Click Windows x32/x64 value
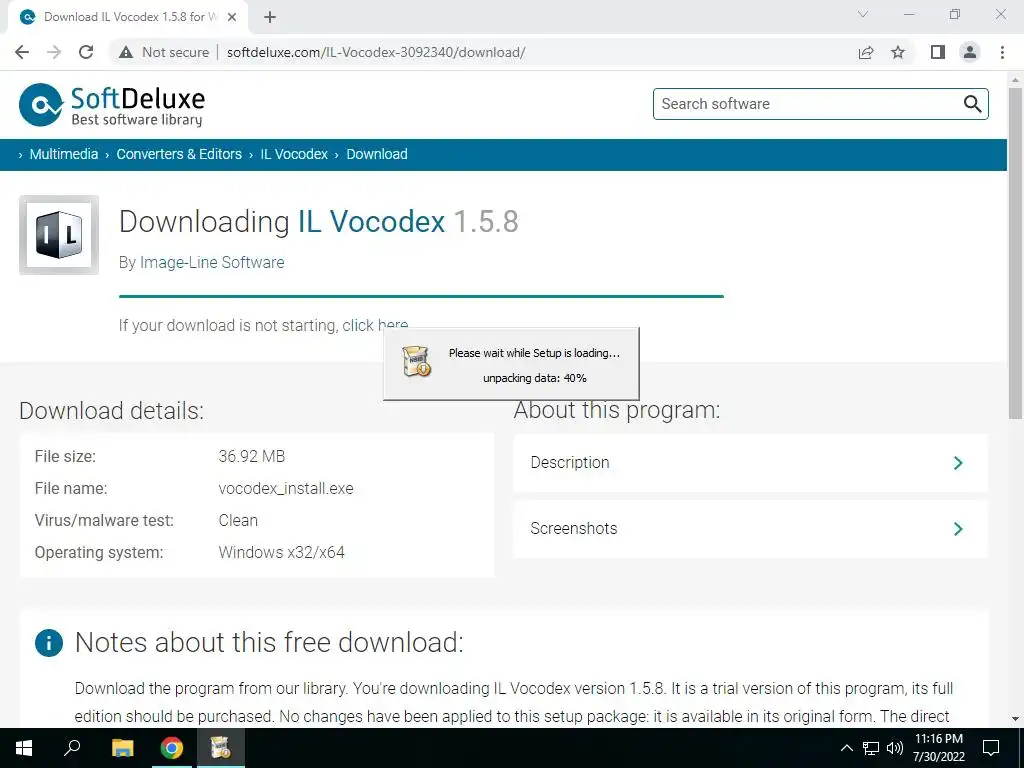The width and height of the screenshot is (1024, 768). click(281, 552)
